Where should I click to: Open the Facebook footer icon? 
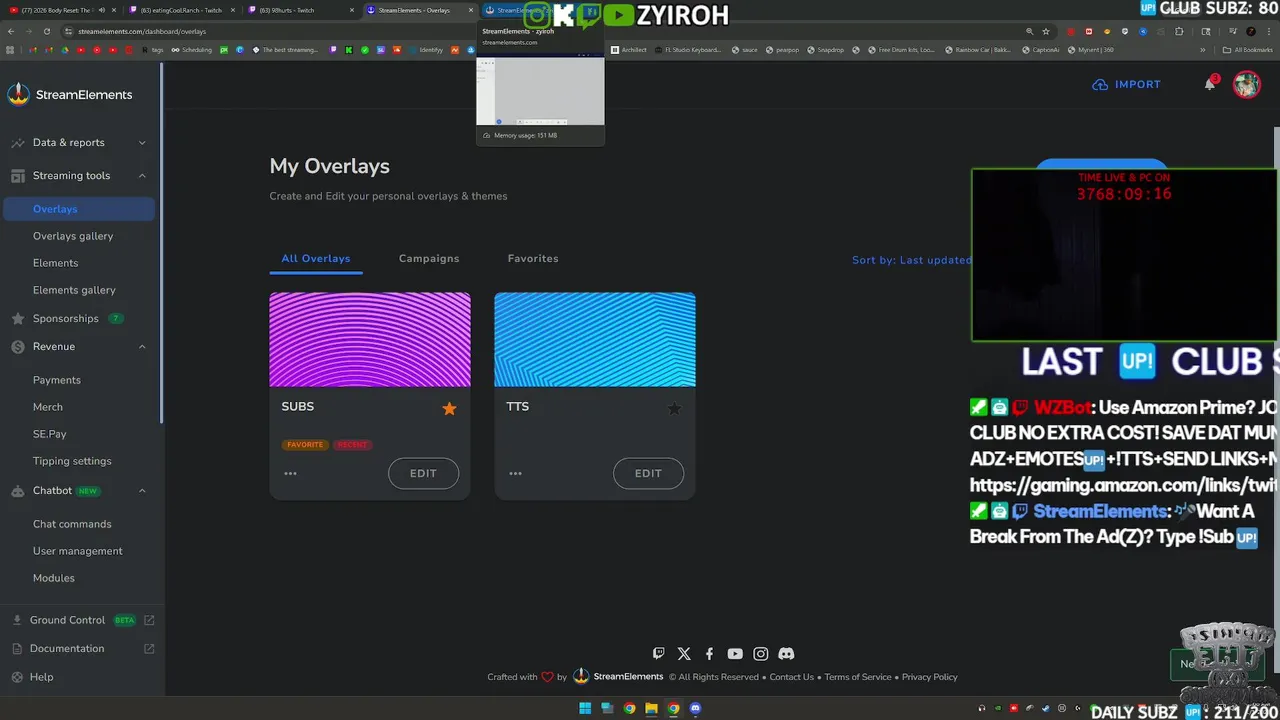click(x=709, y=654)
